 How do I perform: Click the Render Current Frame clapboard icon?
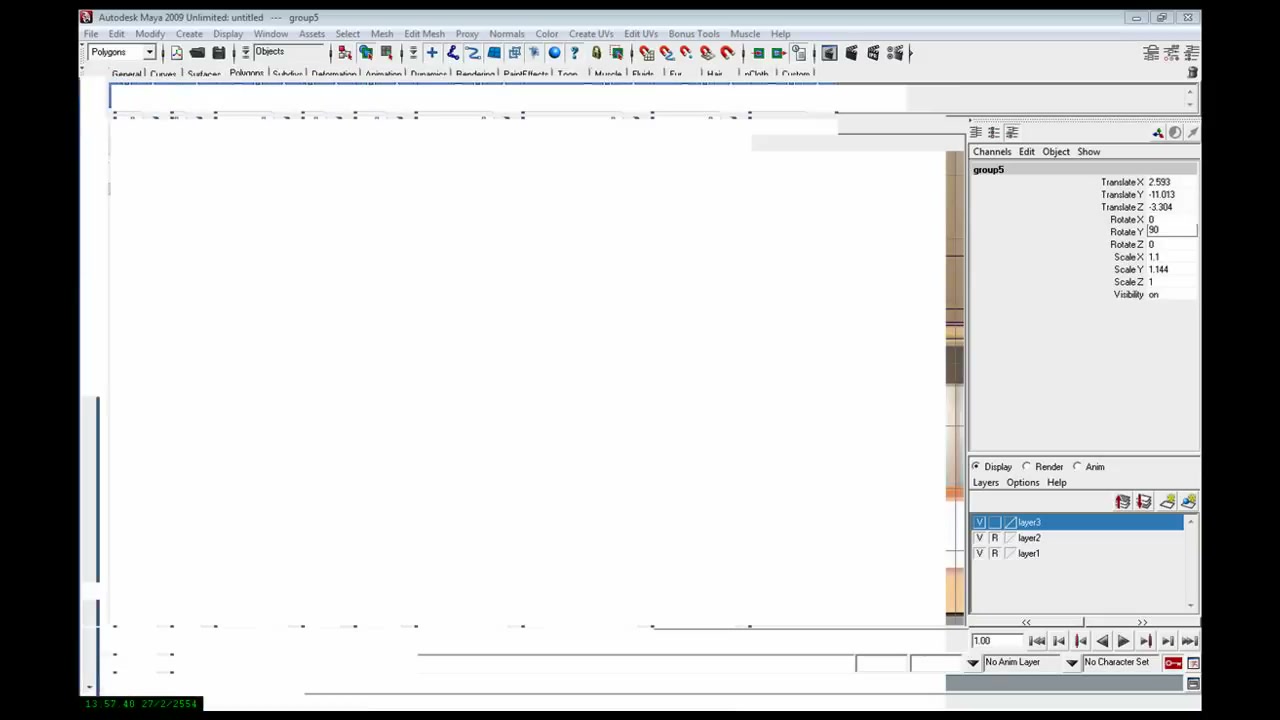point(851,52)
